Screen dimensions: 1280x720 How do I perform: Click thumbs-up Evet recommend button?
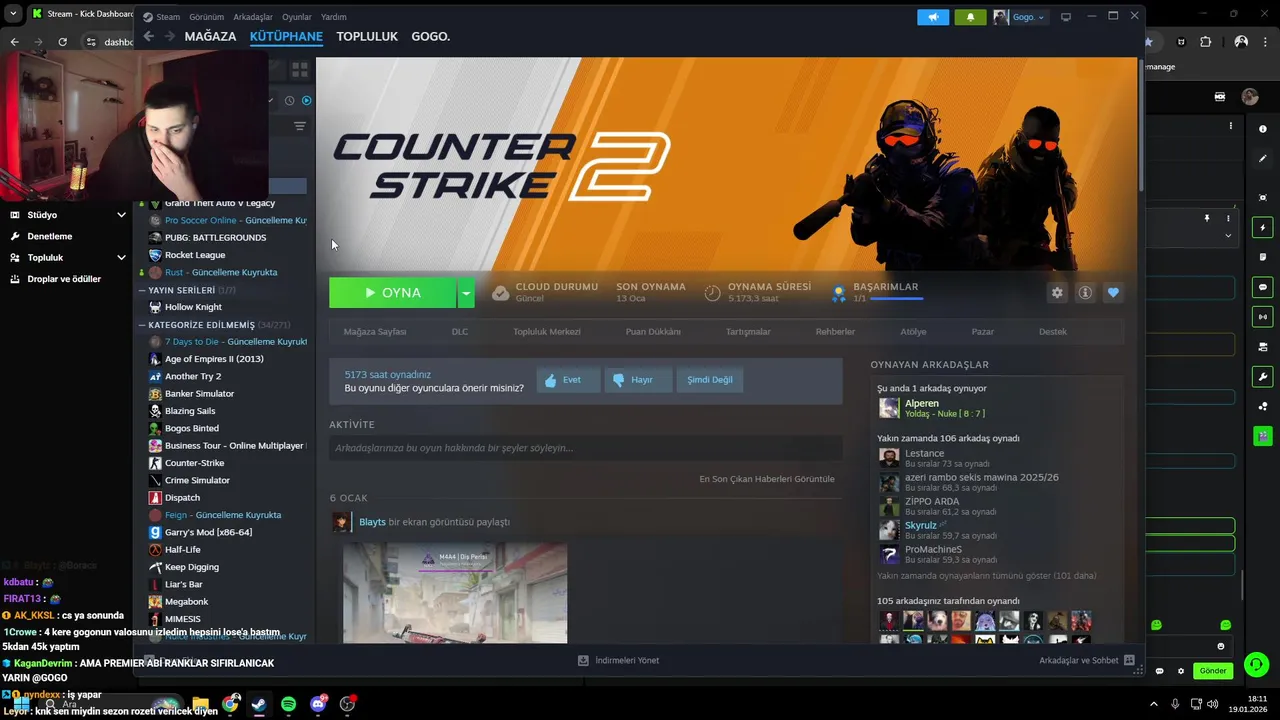tap(568, 380)
